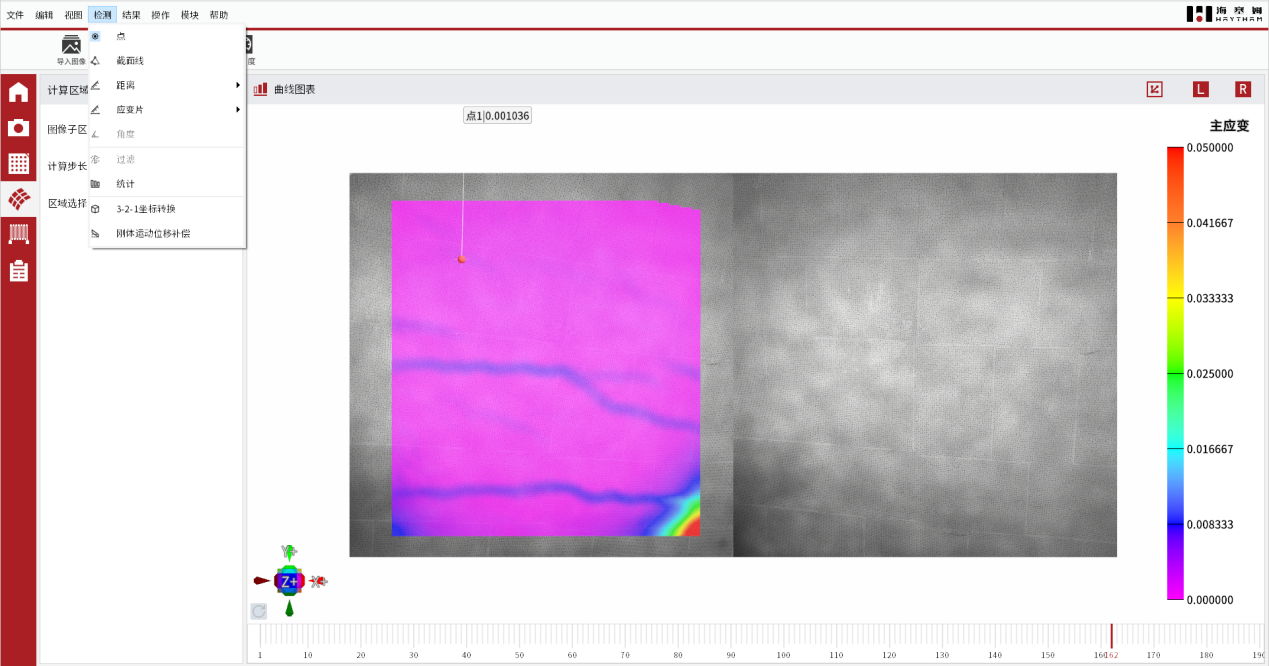The height and width of the screenshot is (666, 1269).
Task: Click the red diagonal arrow icon beside L
Action: point(1154,89)
